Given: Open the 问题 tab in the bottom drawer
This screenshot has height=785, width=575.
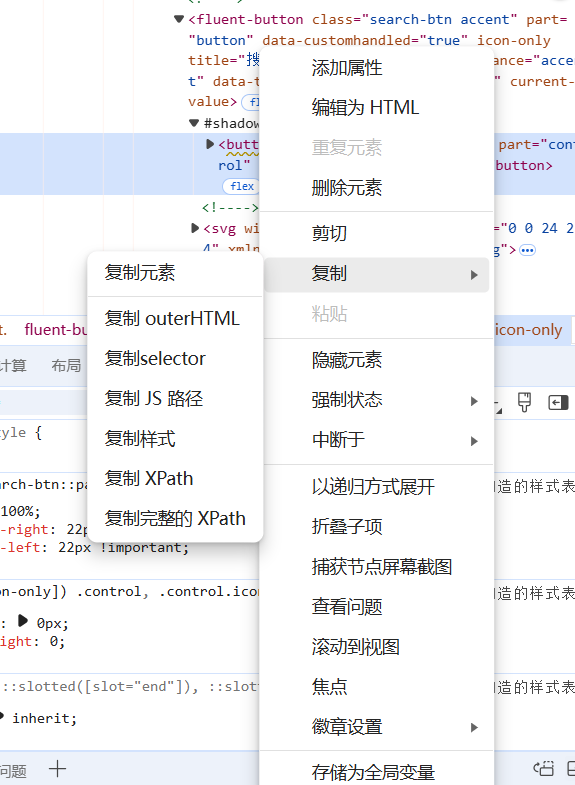Looking at the screenshot, I should click(x=13, y=771).
